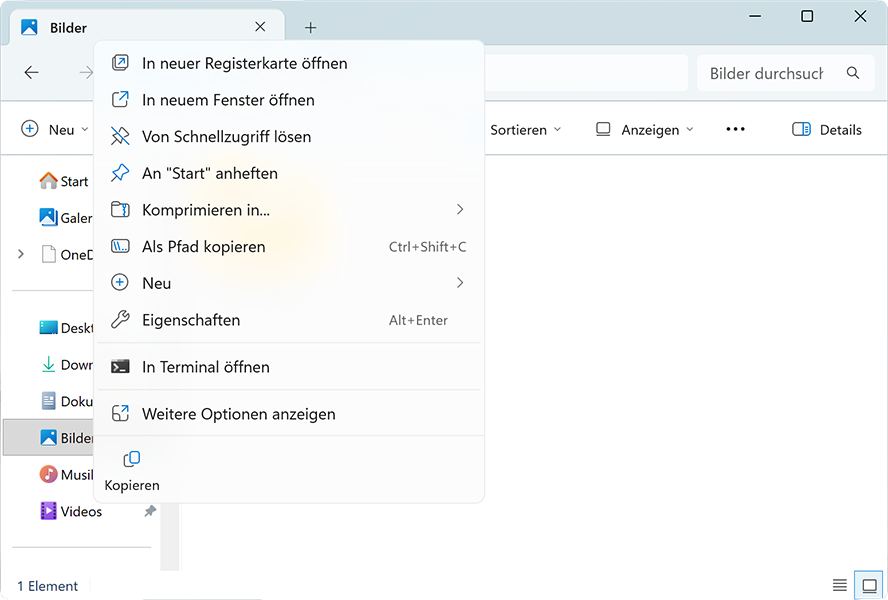Click Von Schnellzugriff lösen
The height and width of the screenshot is (600, 888).
226,137
